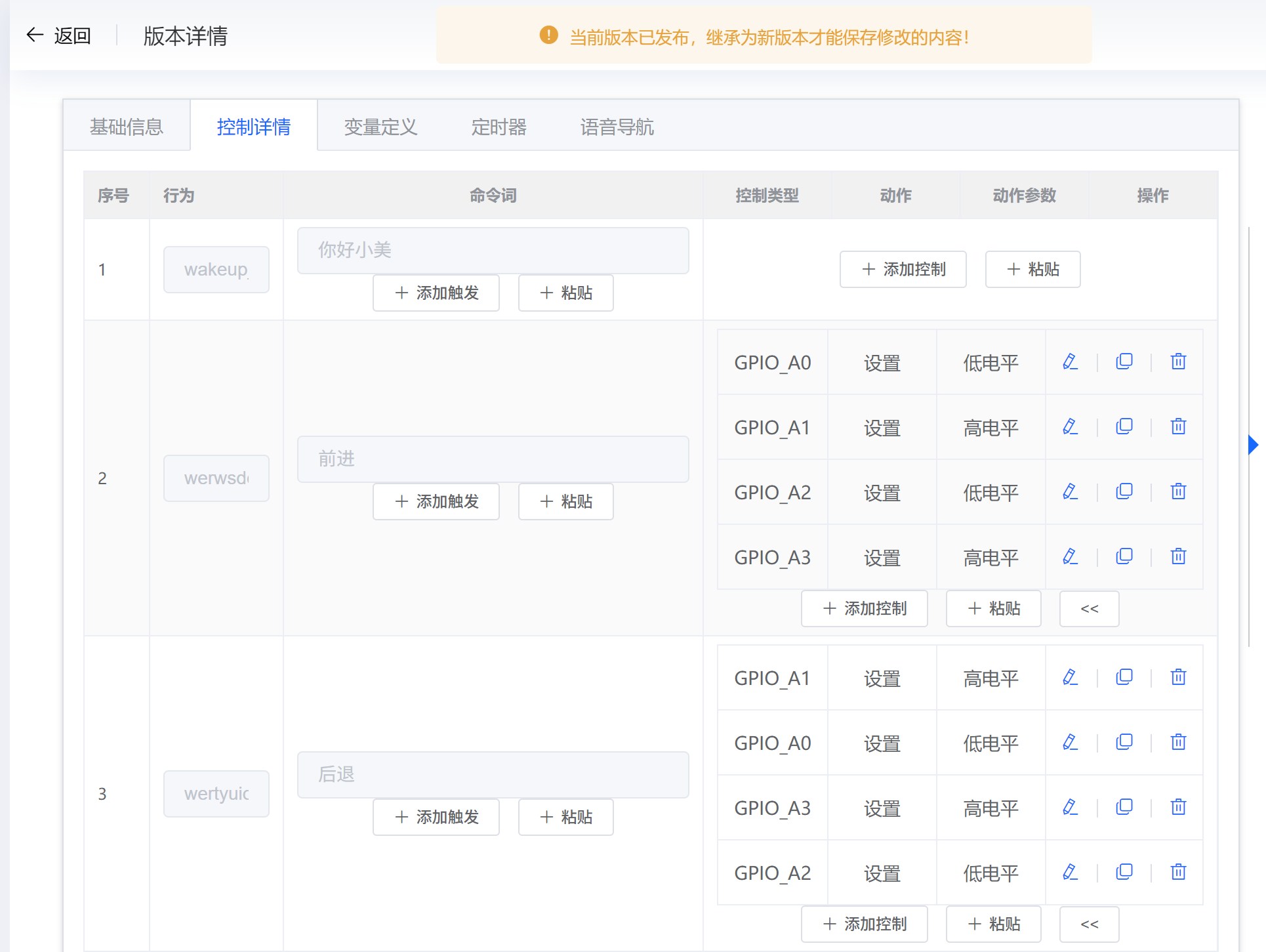Click 添加触发 under the 前进 field
This screenshot has width=1266, height=952.
pyautogui.click(x=436, y=501)
